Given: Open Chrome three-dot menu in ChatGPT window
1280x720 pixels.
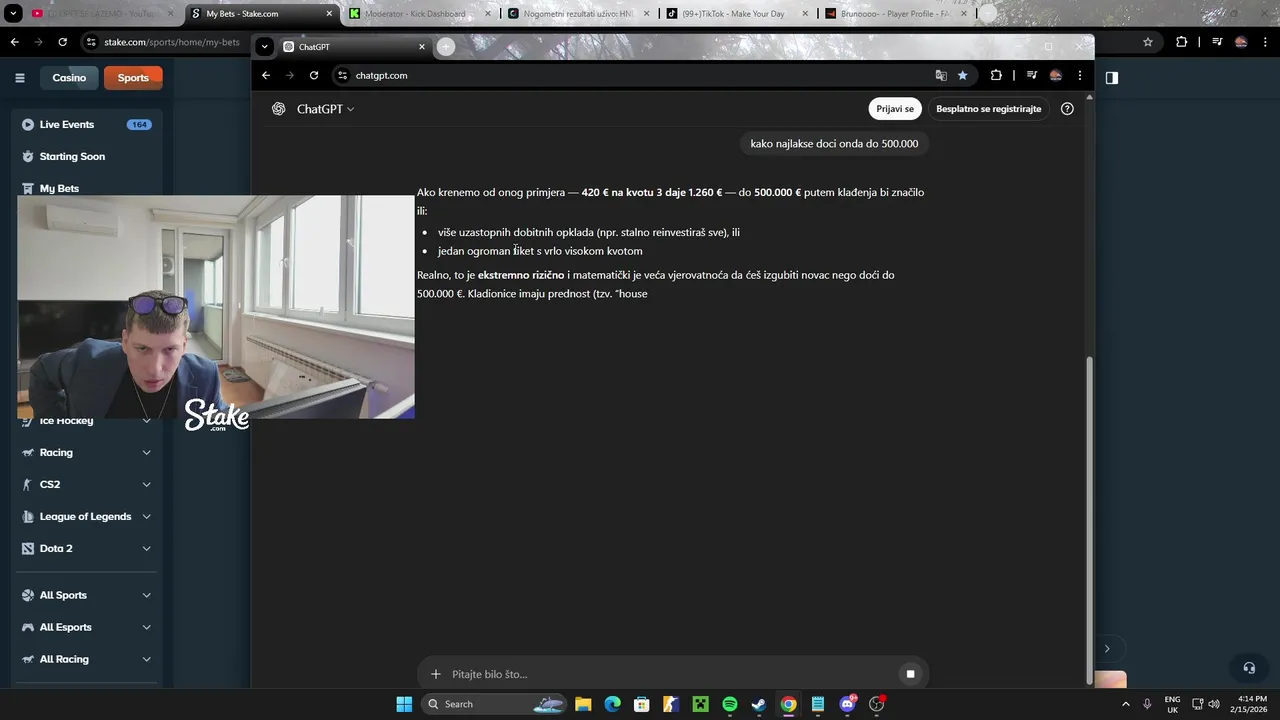Looking at the screenshot, I should point(1079,75).
